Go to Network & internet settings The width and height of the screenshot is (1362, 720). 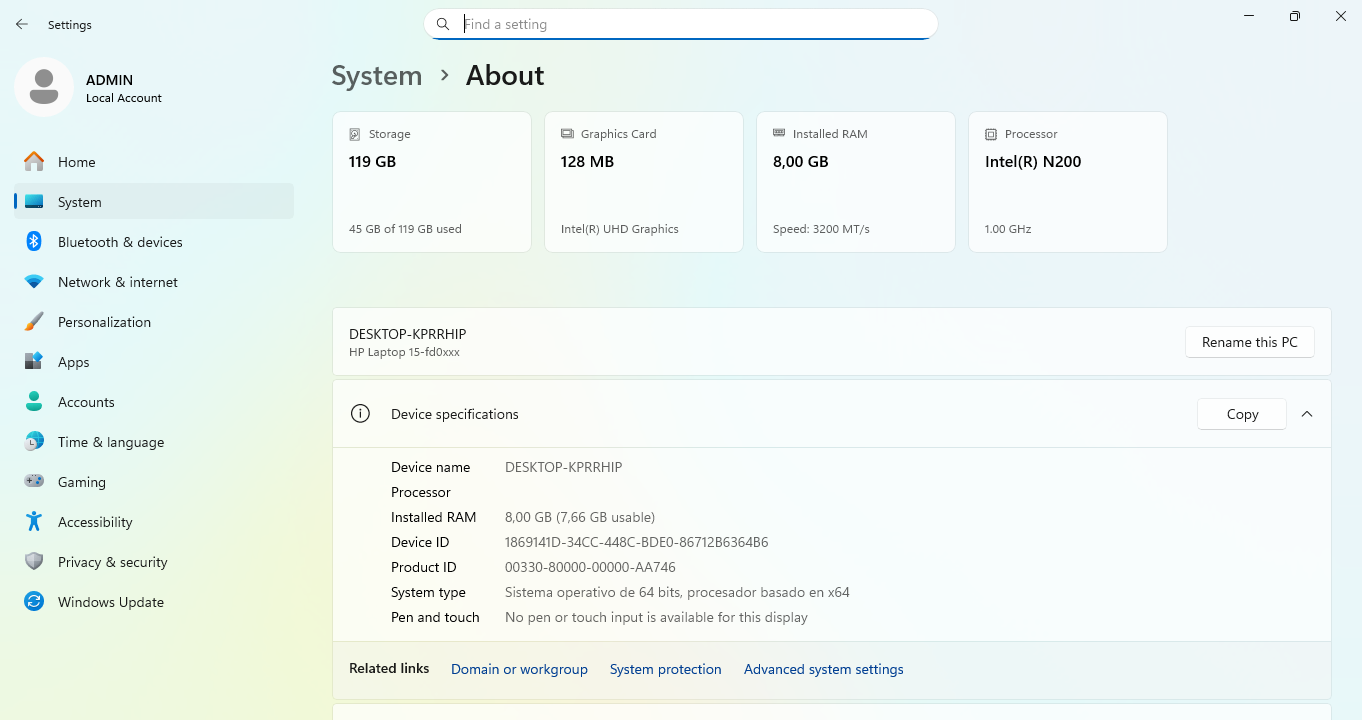point(154,282)
